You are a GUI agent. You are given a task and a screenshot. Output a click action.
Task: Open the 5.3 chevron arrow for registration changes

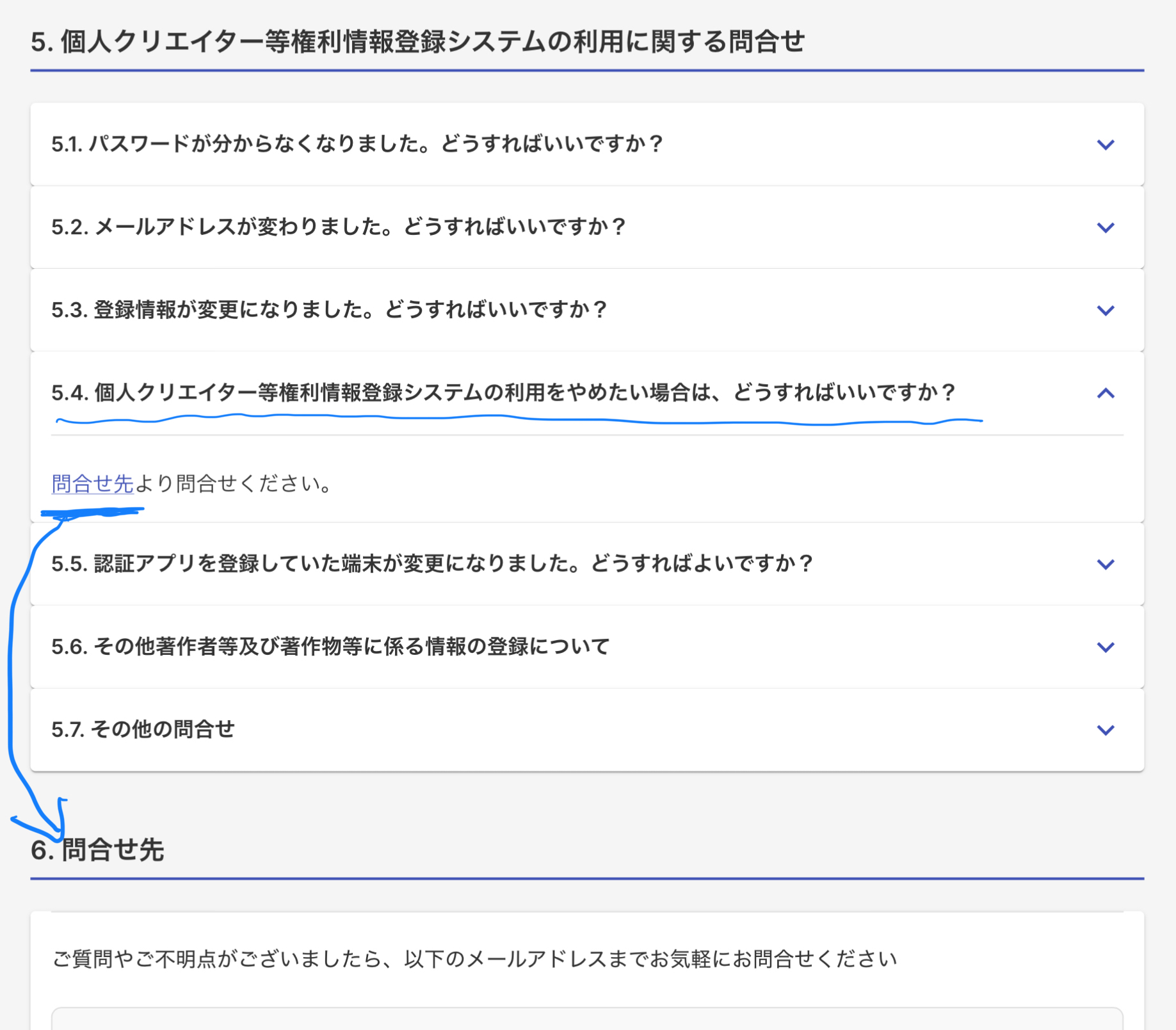(x=1105, y=310)
